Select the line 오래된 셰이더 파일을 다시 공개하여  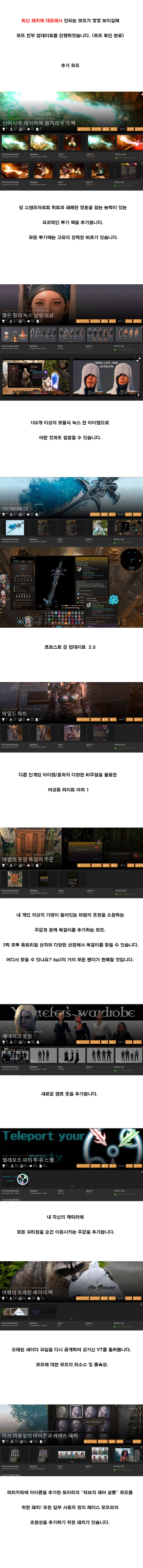[x=71, y=1350]
